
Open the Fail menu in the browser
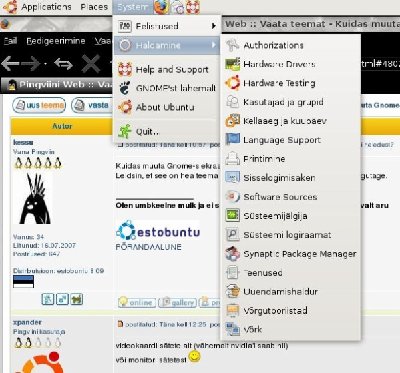coord(10,41)
